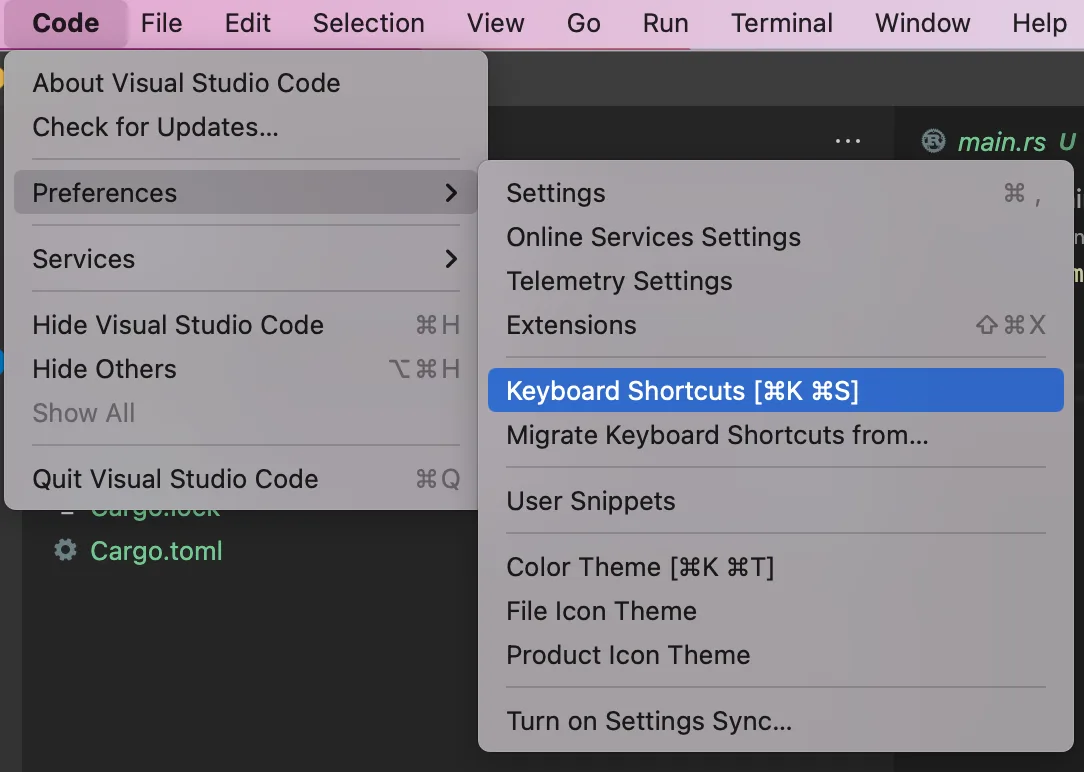Screen dimensions: 1084x772
Task: Open the Edit menu
Action: 247,23
